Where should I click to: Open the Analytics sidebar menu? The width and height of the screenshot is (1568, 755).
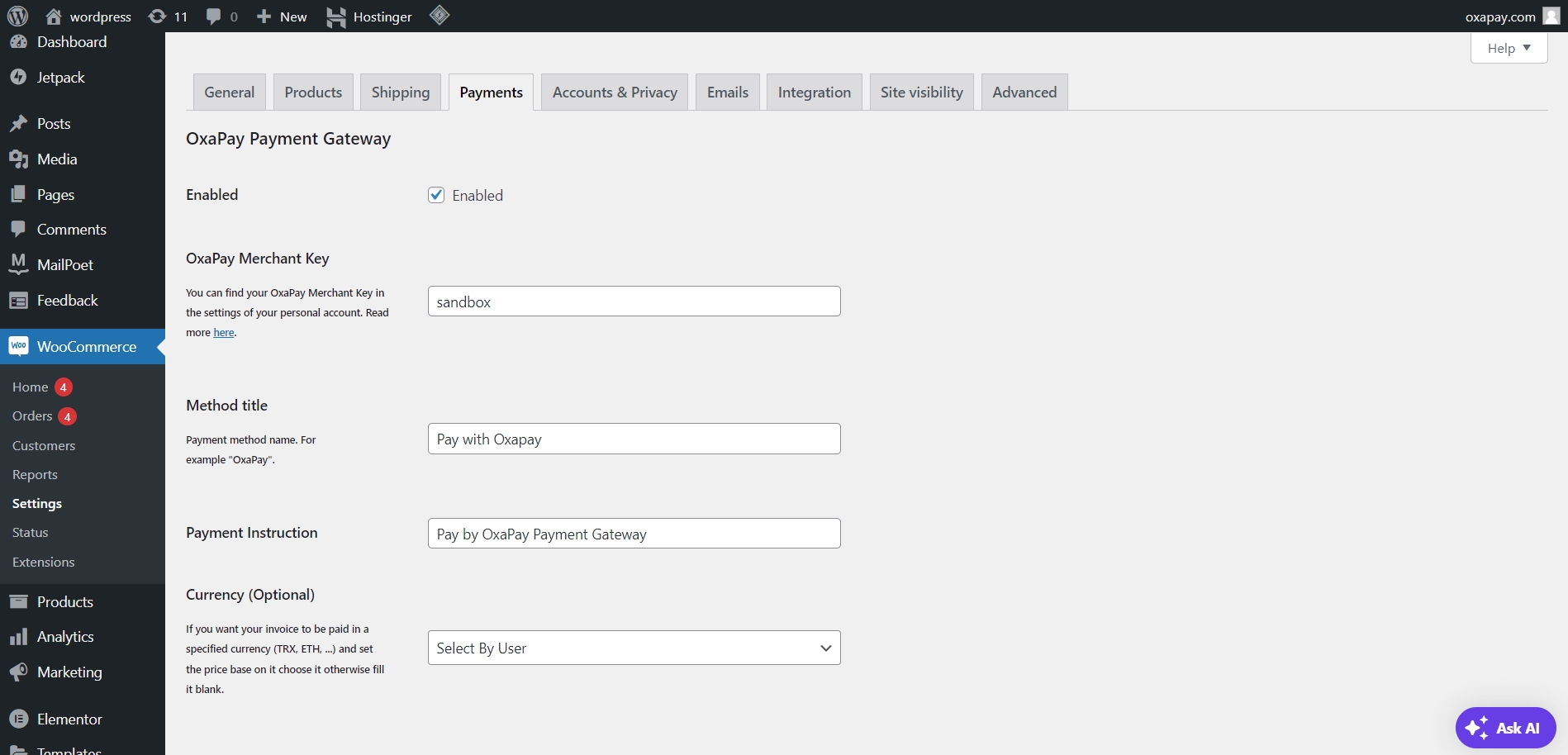[x=65, y=637]
